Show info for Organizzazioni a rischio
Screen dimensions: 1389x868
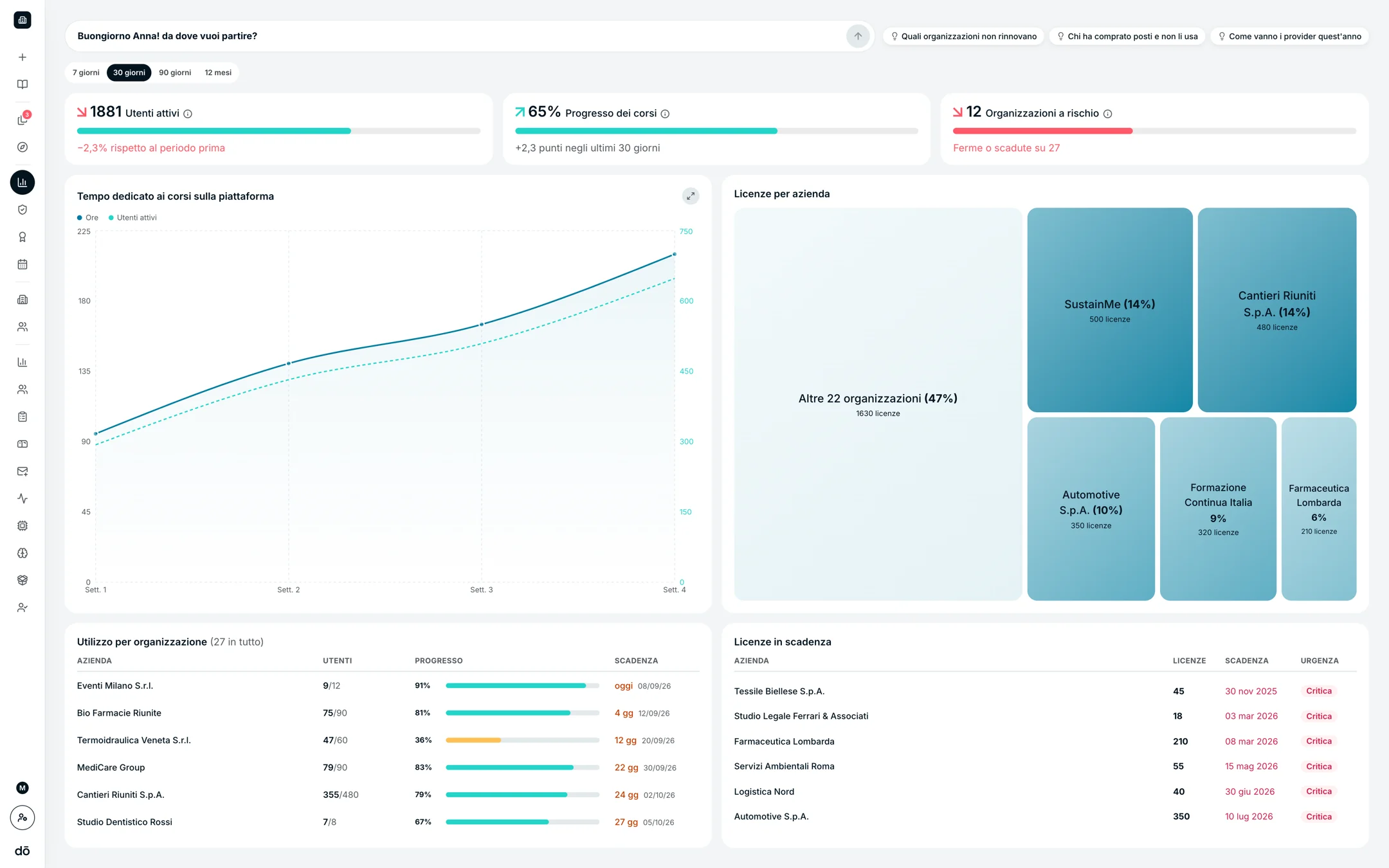1108,114
